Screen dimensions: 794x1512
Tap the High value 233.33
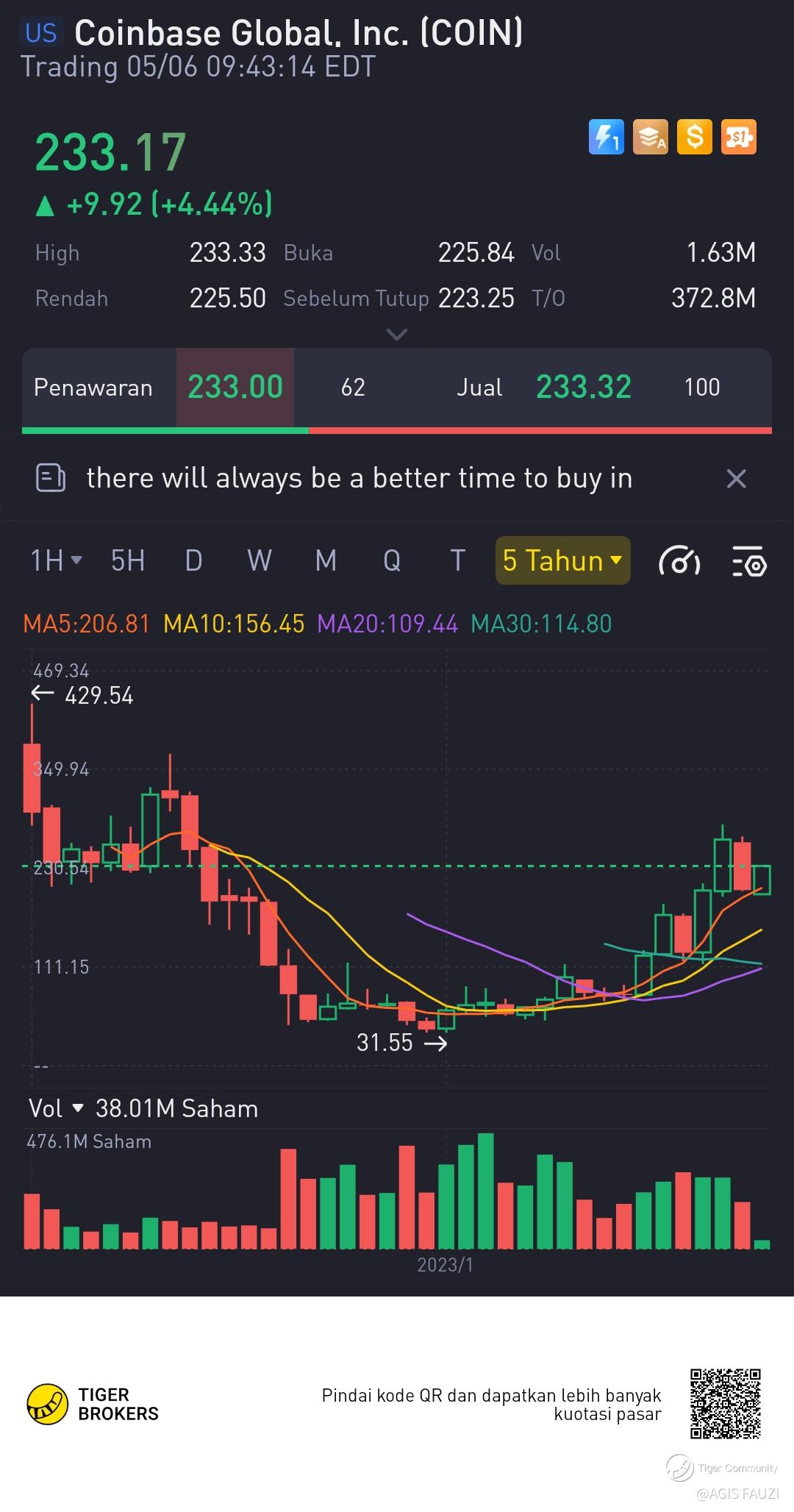tap(228, 252)
